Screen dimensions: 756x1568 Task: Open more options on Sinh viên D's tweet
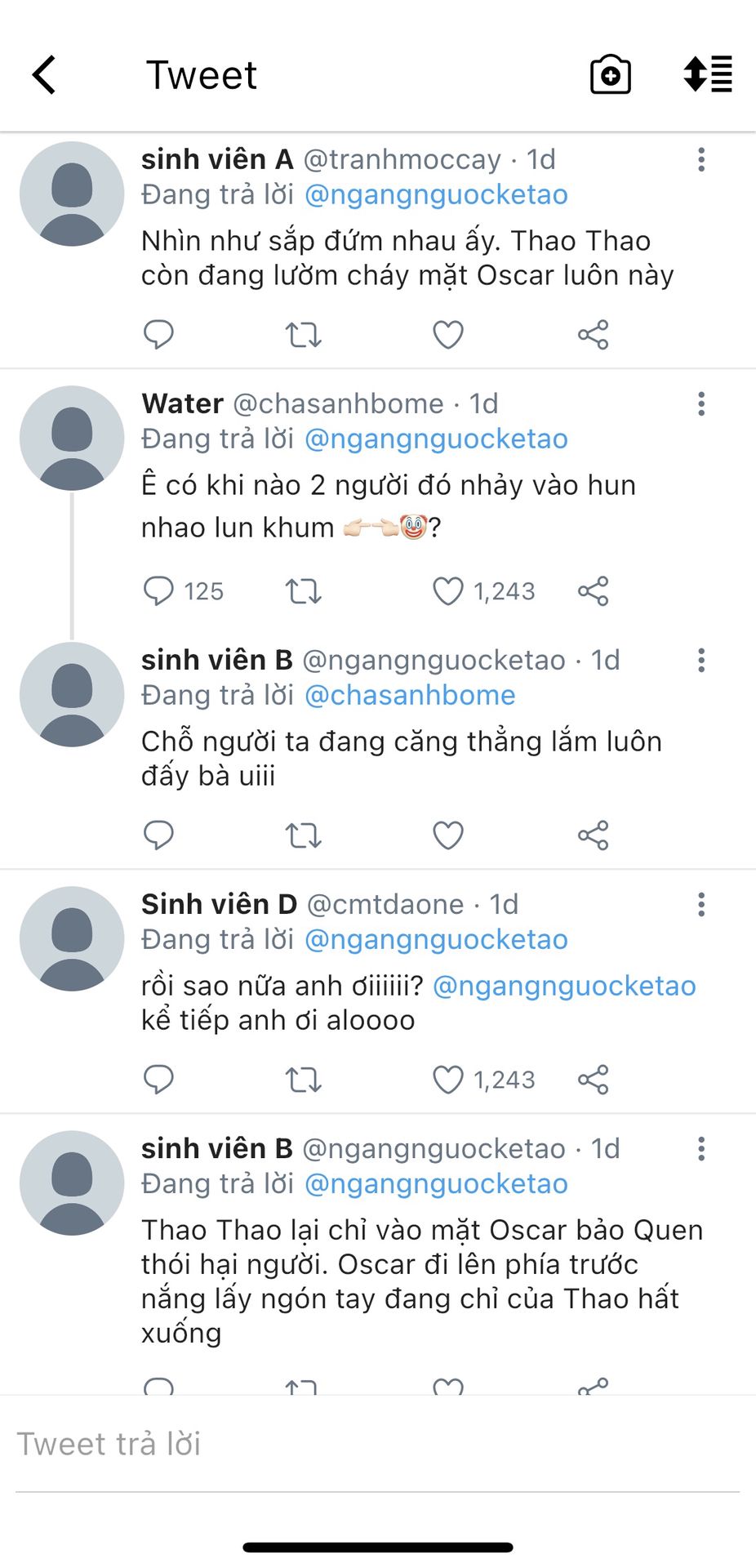pos(701,904)
